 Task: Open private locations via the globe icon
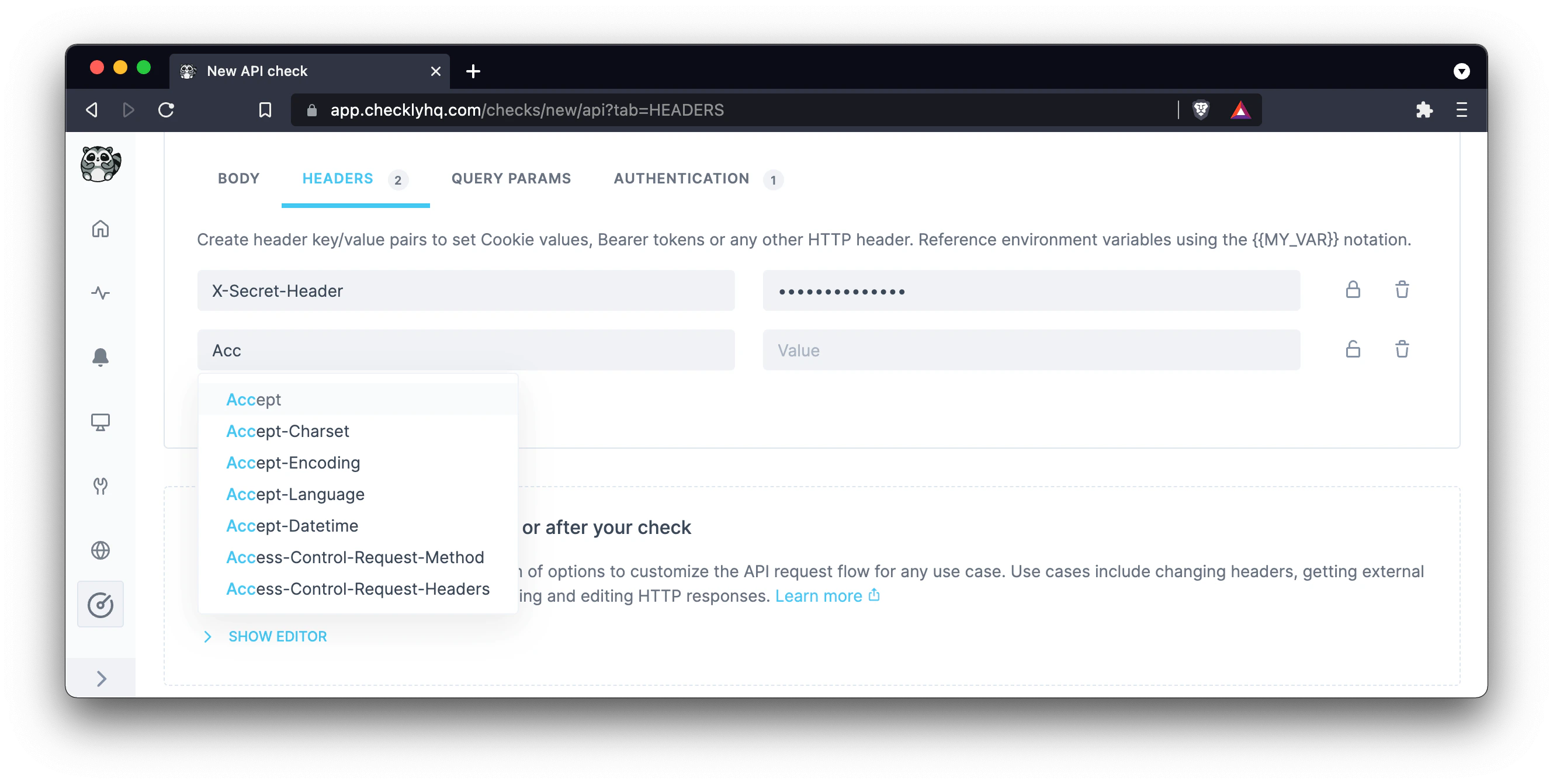point(100,550)
